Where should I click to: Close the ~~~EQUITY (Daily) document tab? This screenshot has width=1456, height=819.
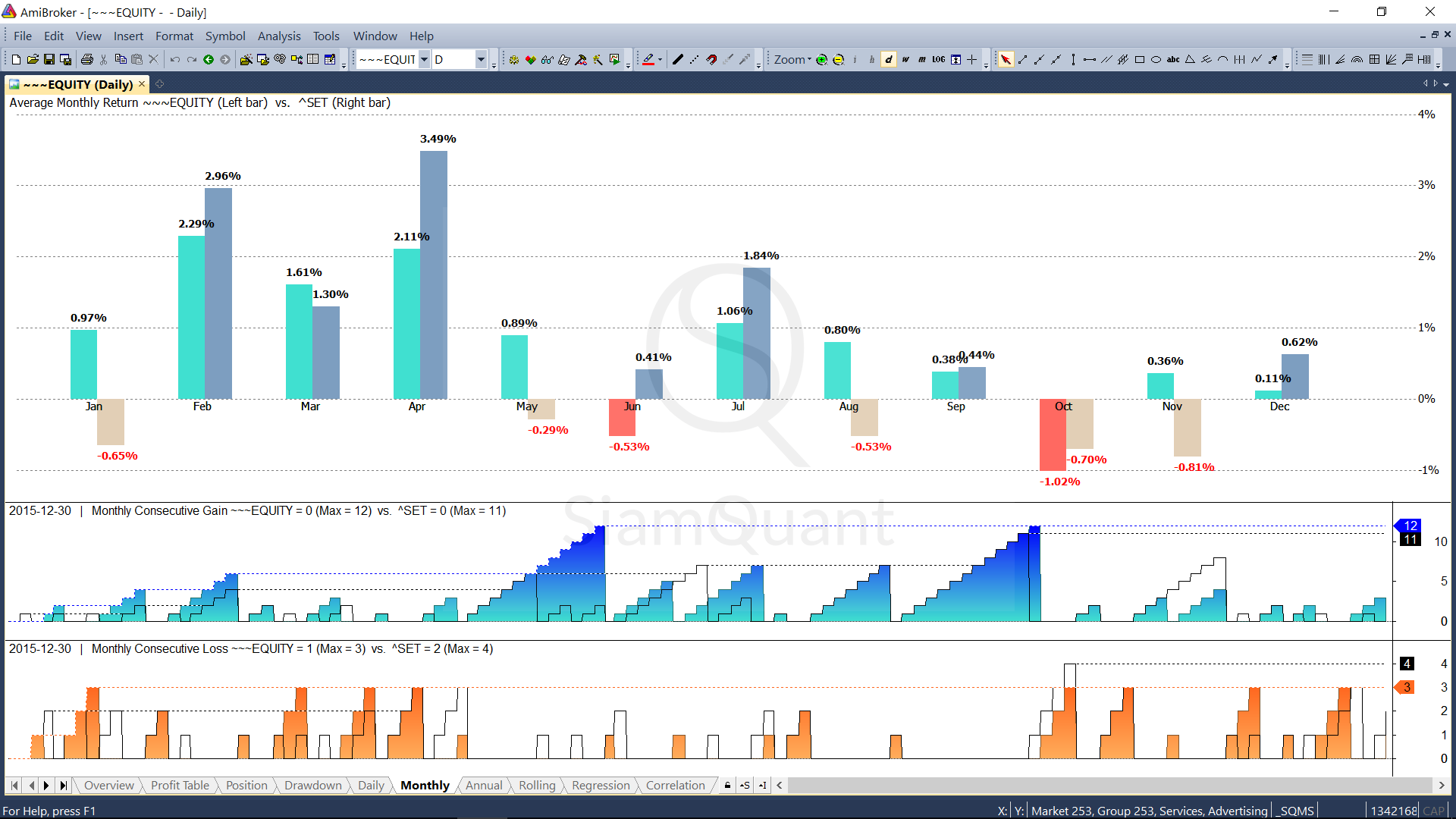click(x=142, y=84)
